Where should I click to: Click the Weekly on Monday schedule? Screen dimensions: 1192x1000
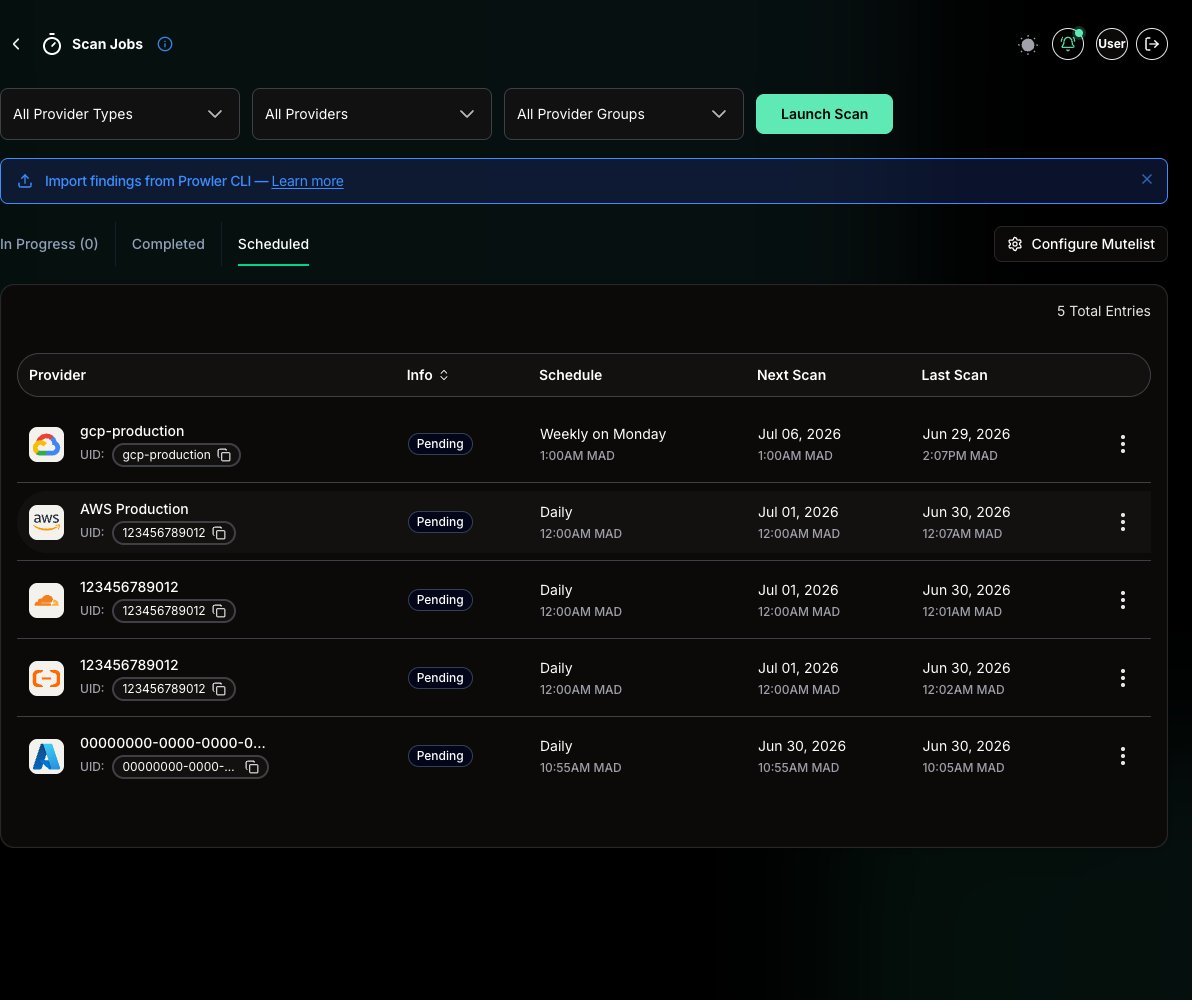point(603,434)
